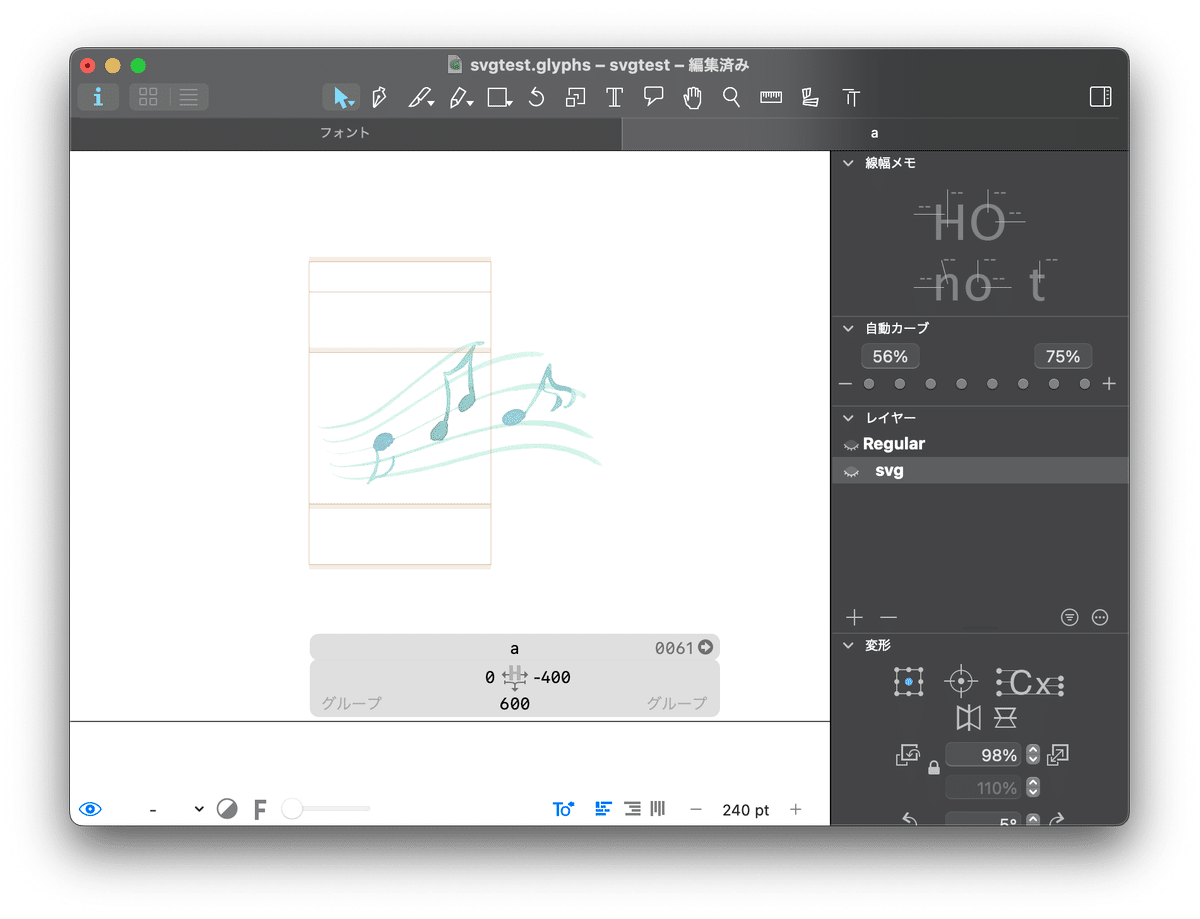The image size is (1200, 919).
Task: Switch to list view in toolbar
Action: click(x=188, y=97)
